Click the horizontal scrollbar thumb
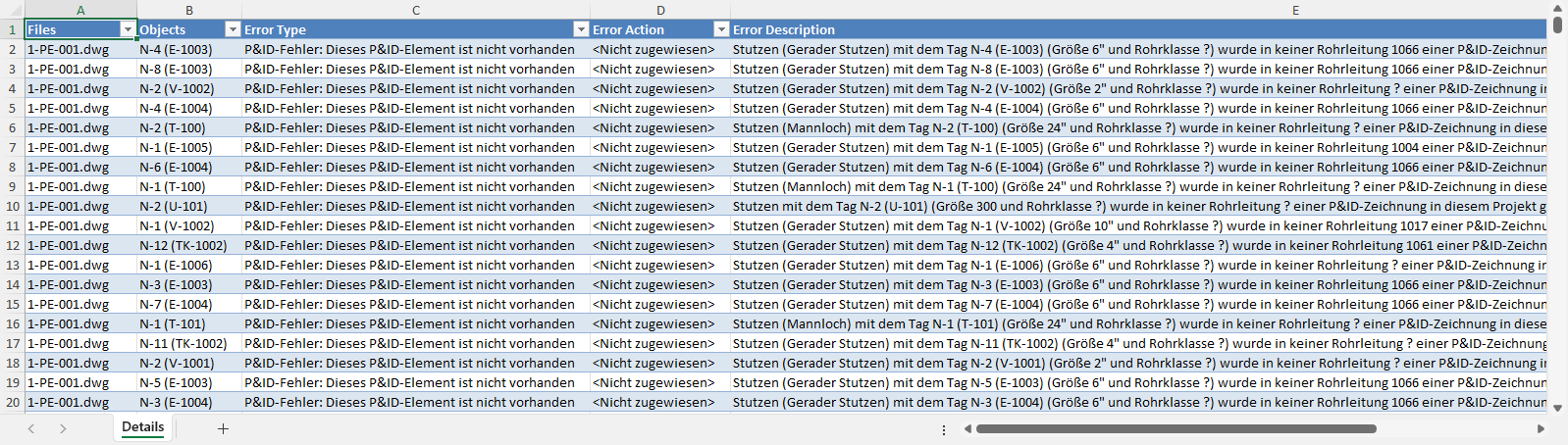This screenshot has height=445, width=1568. coord(1176,428)
